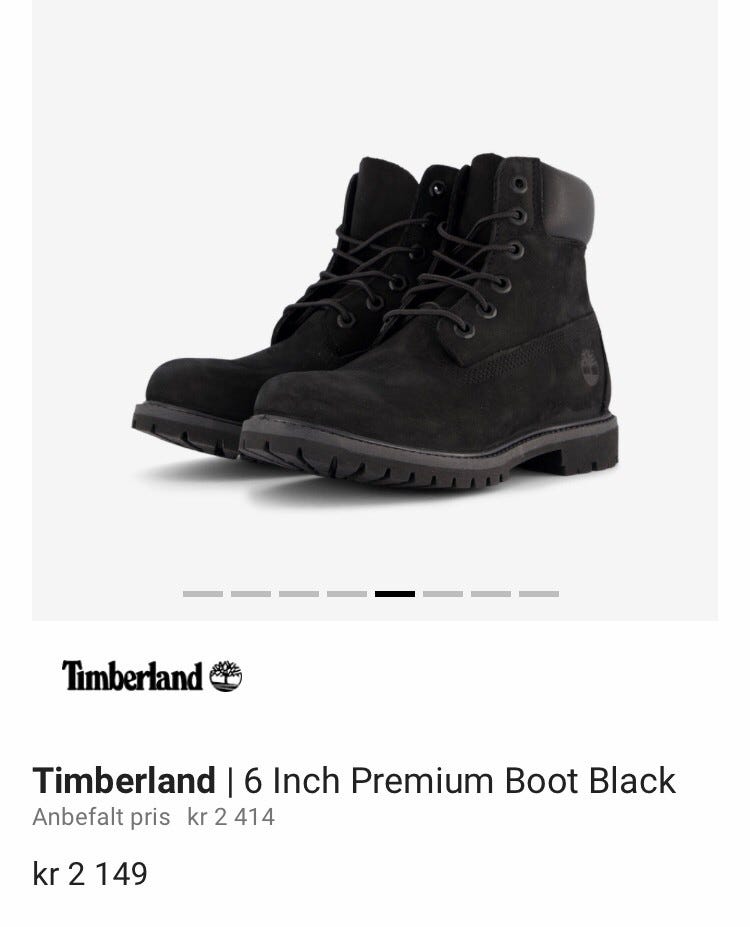This screenshot has width=750, height=927.
Task: Select the sixth image carousel indicator
Action: coord(443,594)
